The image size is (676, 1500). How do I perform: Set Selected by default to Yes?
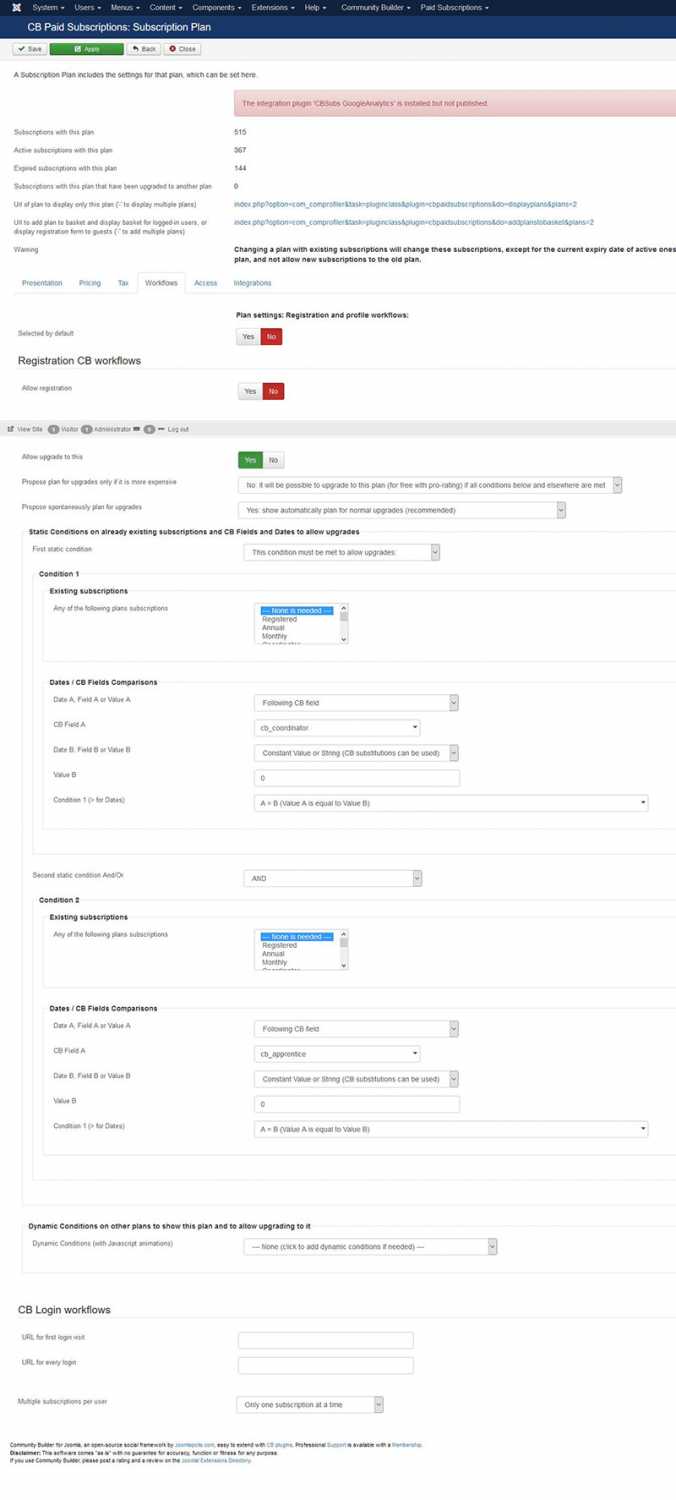coord(249,337)
